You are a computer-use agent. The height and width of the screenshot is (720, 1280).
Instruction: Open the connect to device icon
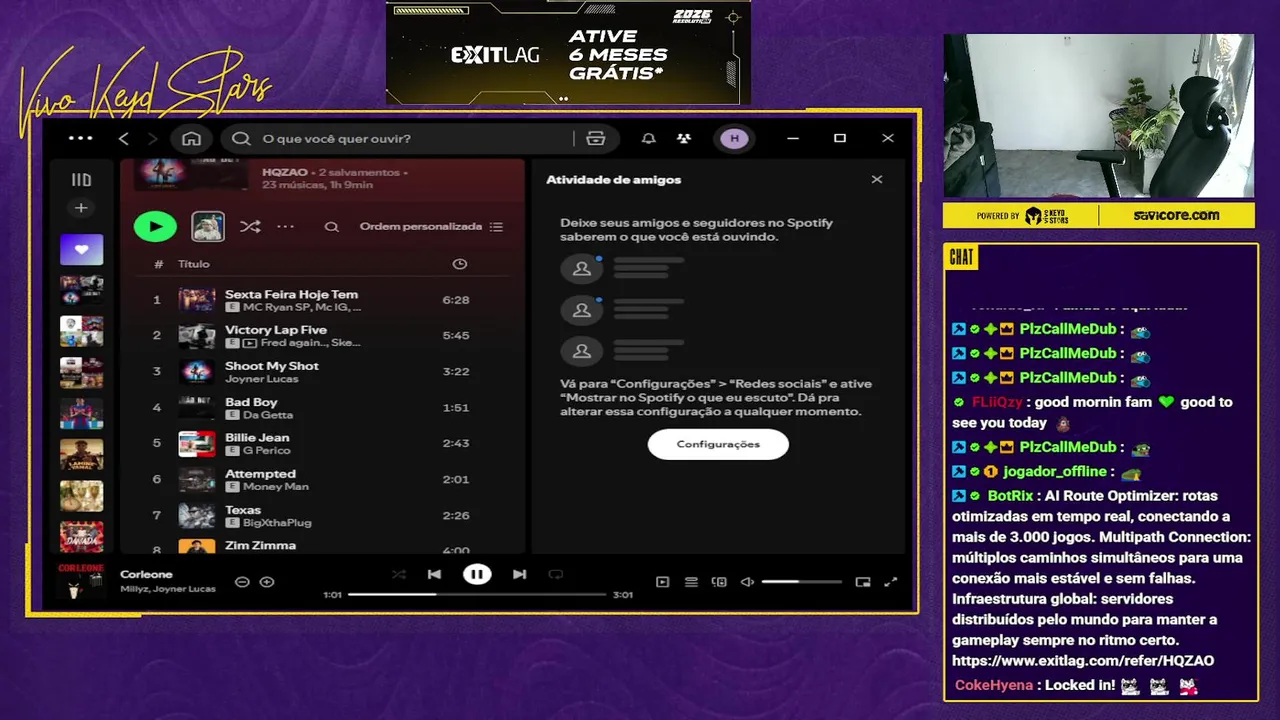tap(719, 582)
